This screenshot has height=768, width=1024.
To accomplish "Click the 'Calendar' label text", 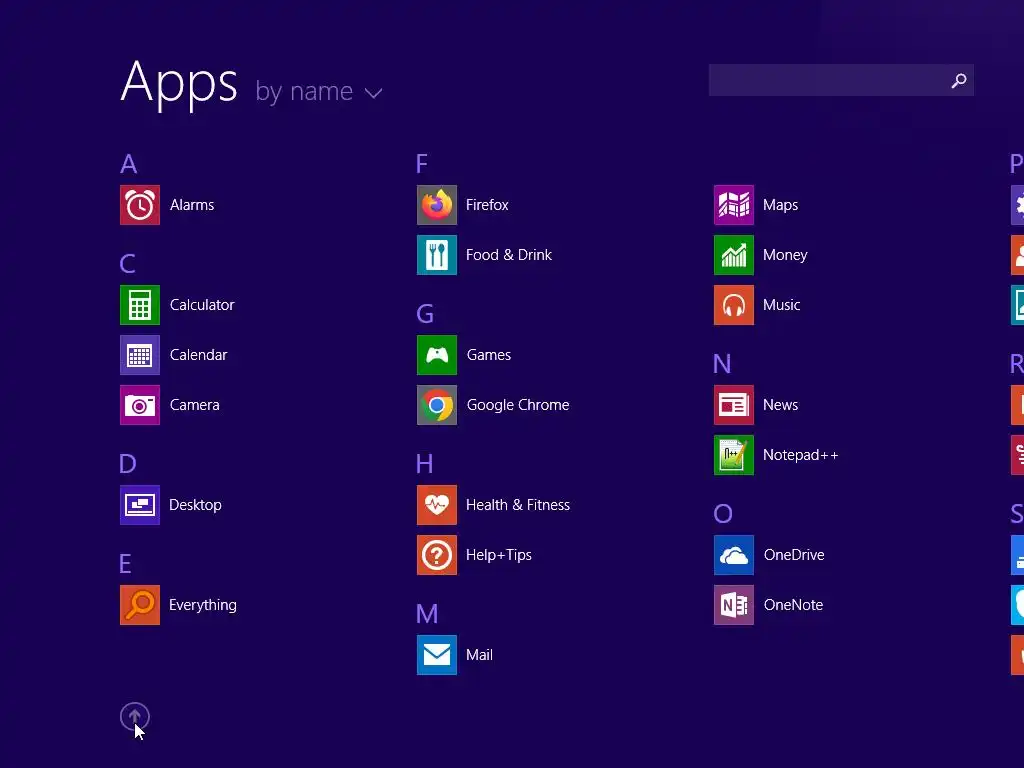I will click(199, 355).
